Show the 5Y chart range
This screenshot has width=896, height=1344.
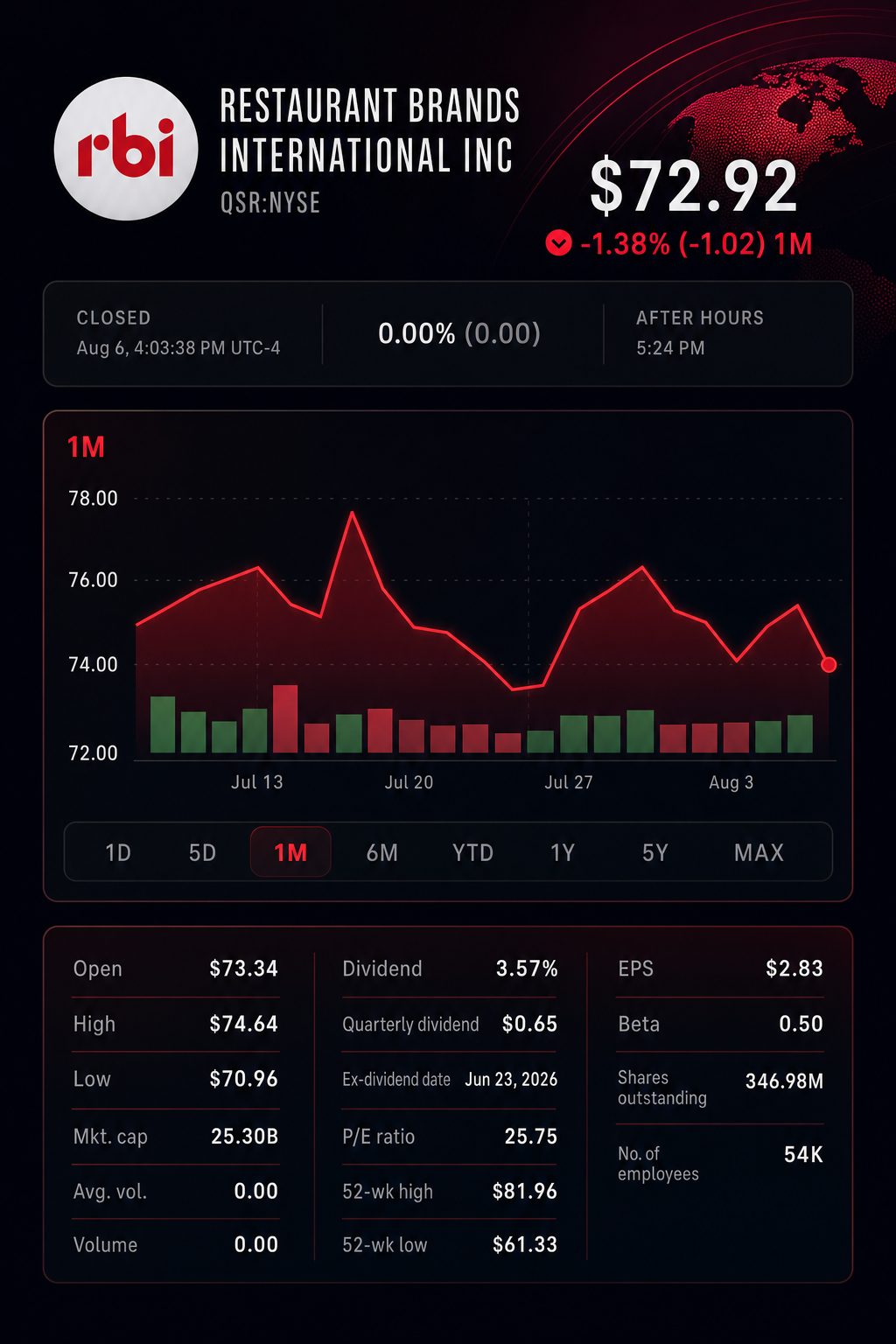(x=655, y=852)
